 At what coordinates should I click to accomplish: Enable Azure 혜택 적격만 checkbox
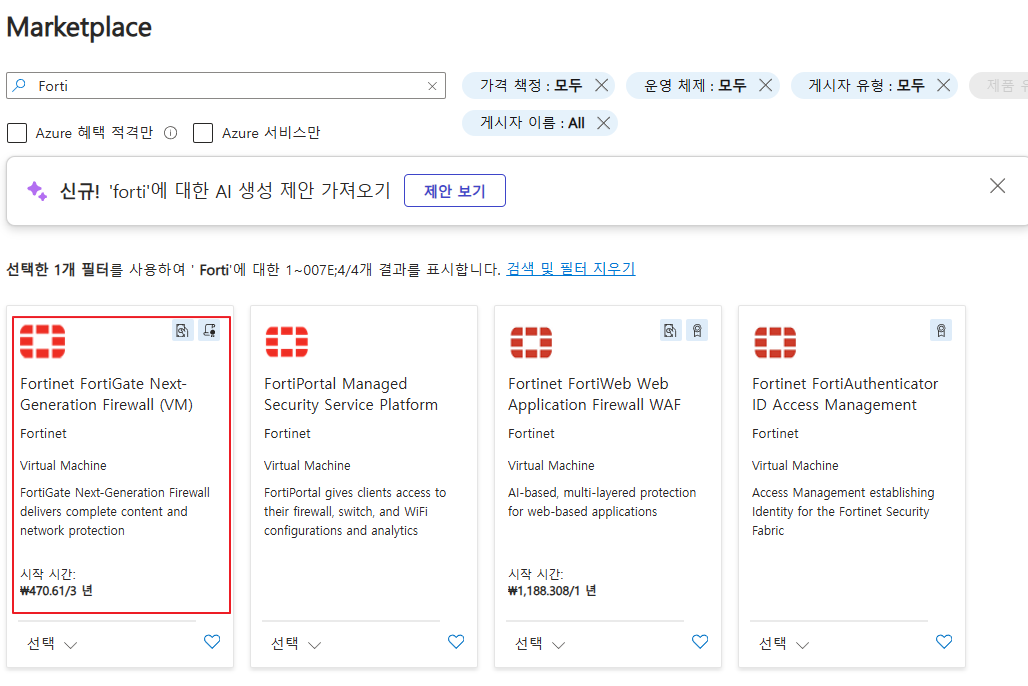17,133
